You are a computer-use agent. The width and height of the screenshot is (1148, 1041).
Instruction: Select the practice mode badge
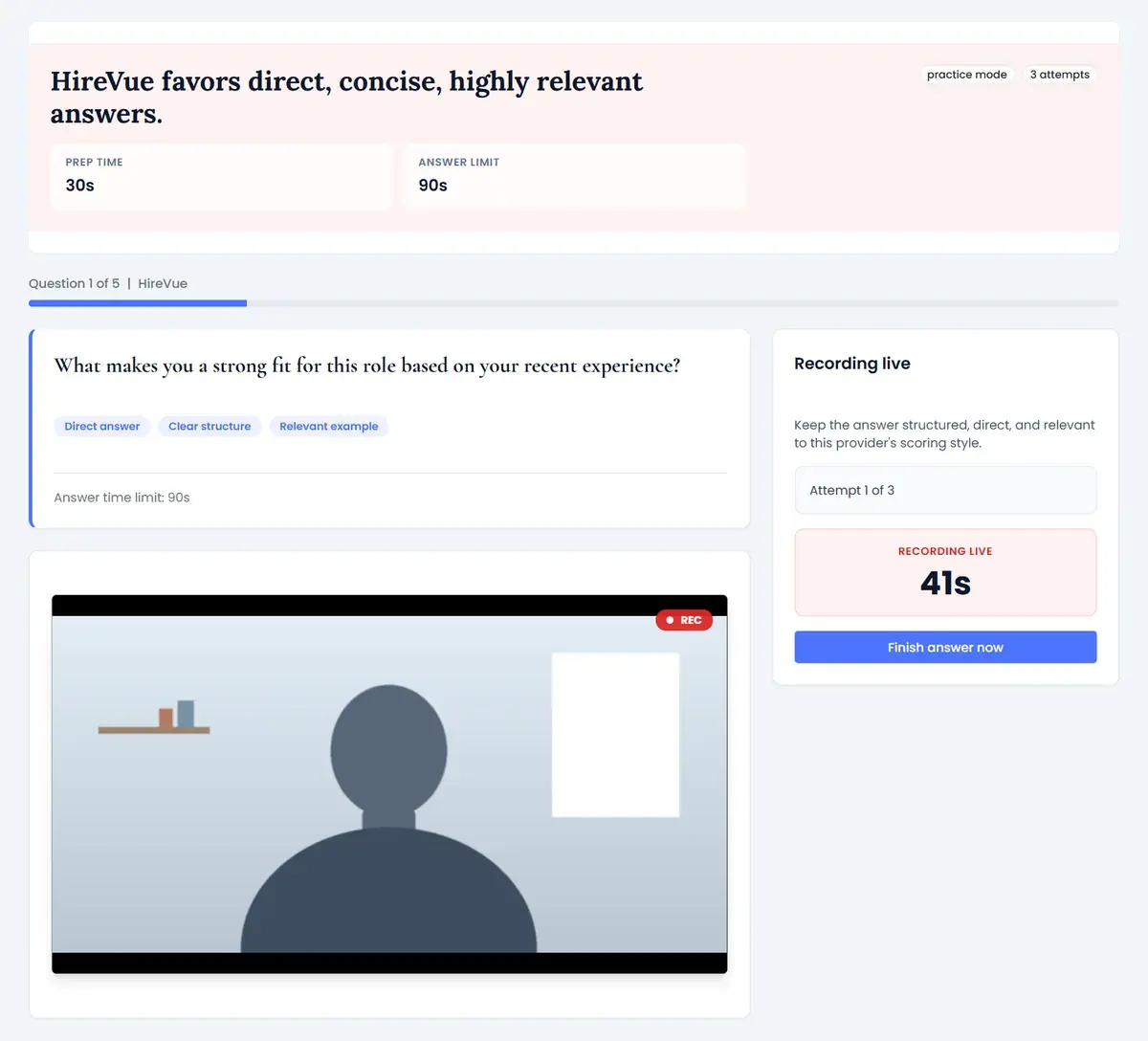point(966,75)
